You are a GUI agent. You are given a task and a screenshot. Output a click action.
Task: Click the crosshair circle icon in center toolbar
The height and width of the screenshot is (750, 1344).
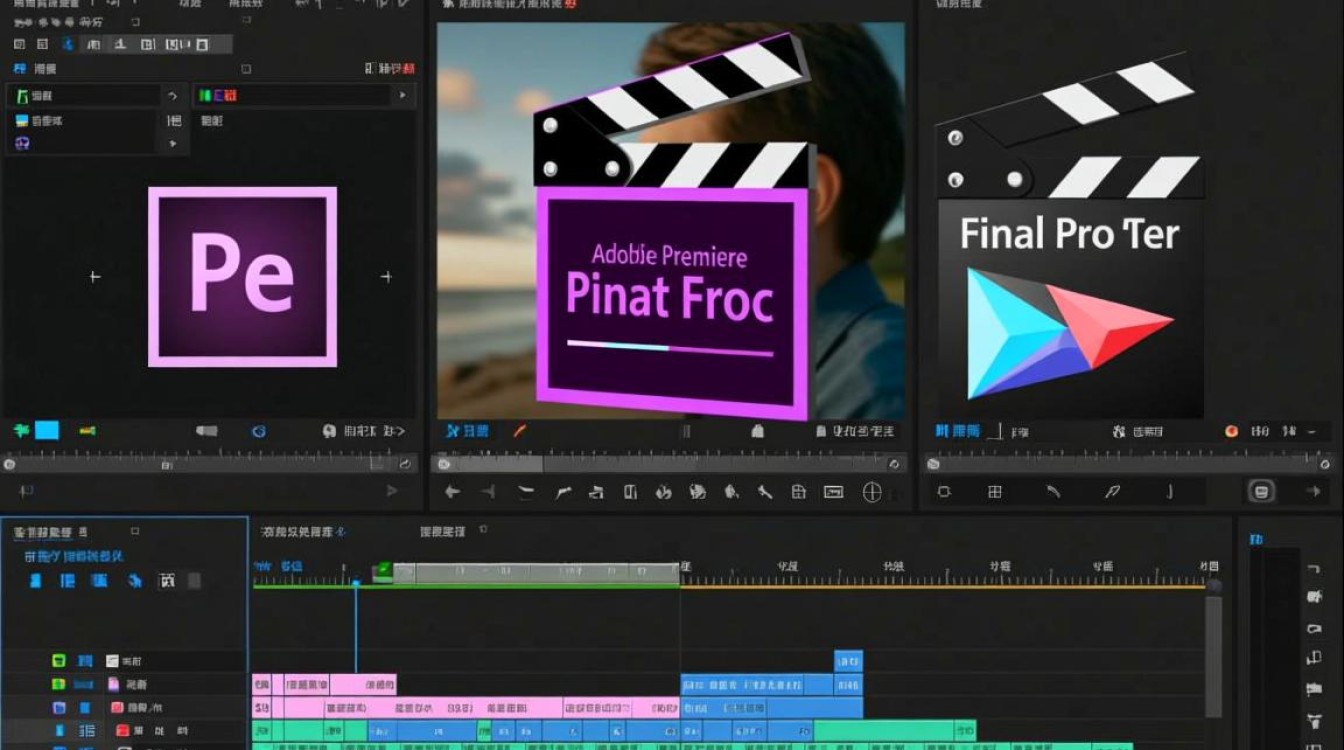pyautogui.click(x=872, y=491)
